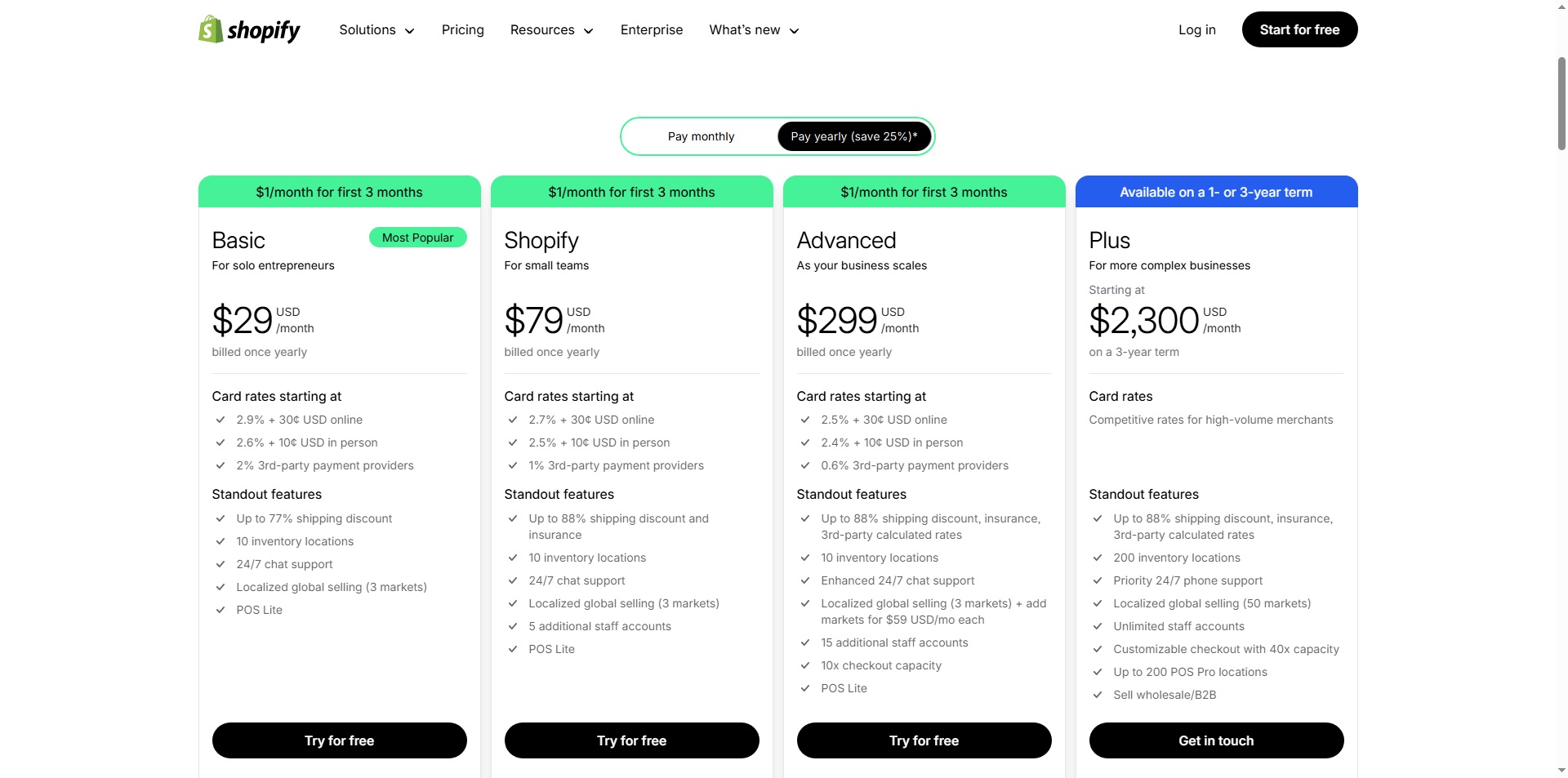Click checkmark beside 10x checkout capacity
Viewport: 1568px width, 778px height.
[x=805, y=665]
